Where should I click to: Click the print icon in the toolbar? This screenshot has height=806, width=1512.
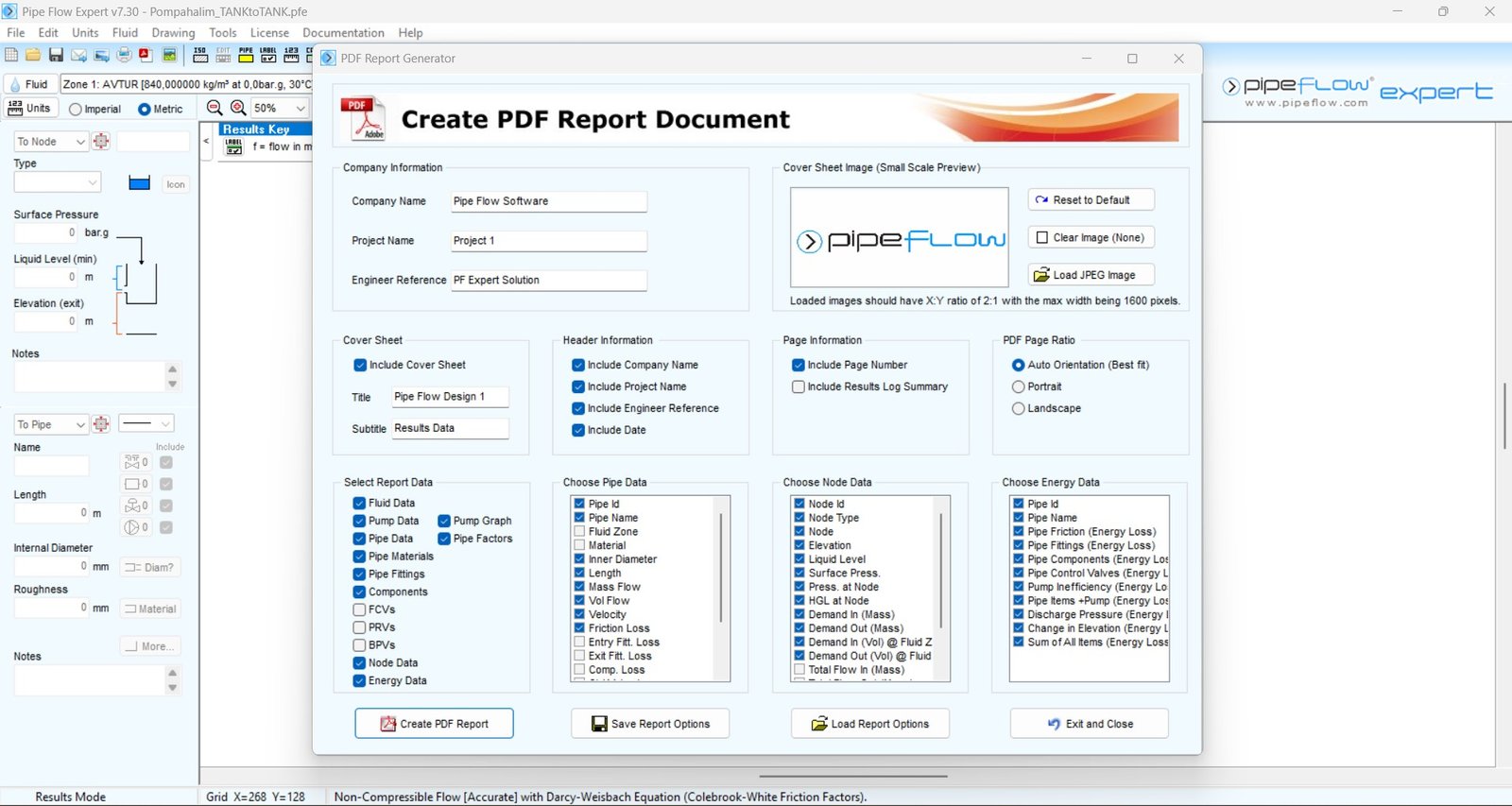(x=124, y=56)
